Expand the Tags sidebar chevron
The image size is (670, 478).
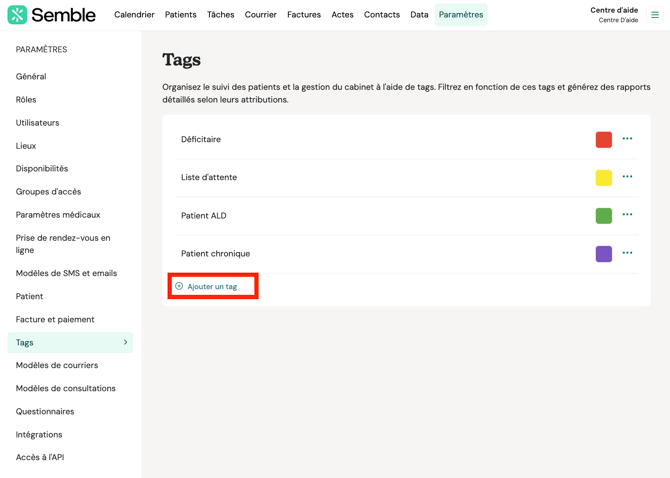125,343
